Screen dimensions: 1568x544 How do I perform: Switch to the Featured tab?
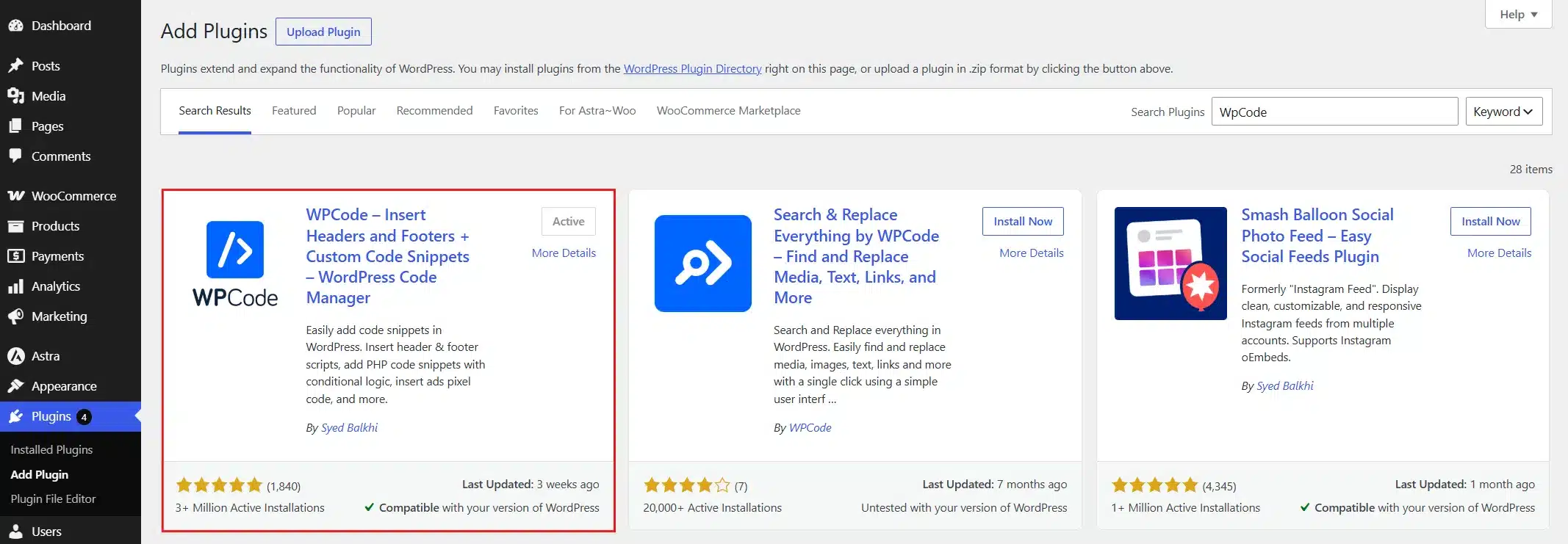tap(294, 111)
